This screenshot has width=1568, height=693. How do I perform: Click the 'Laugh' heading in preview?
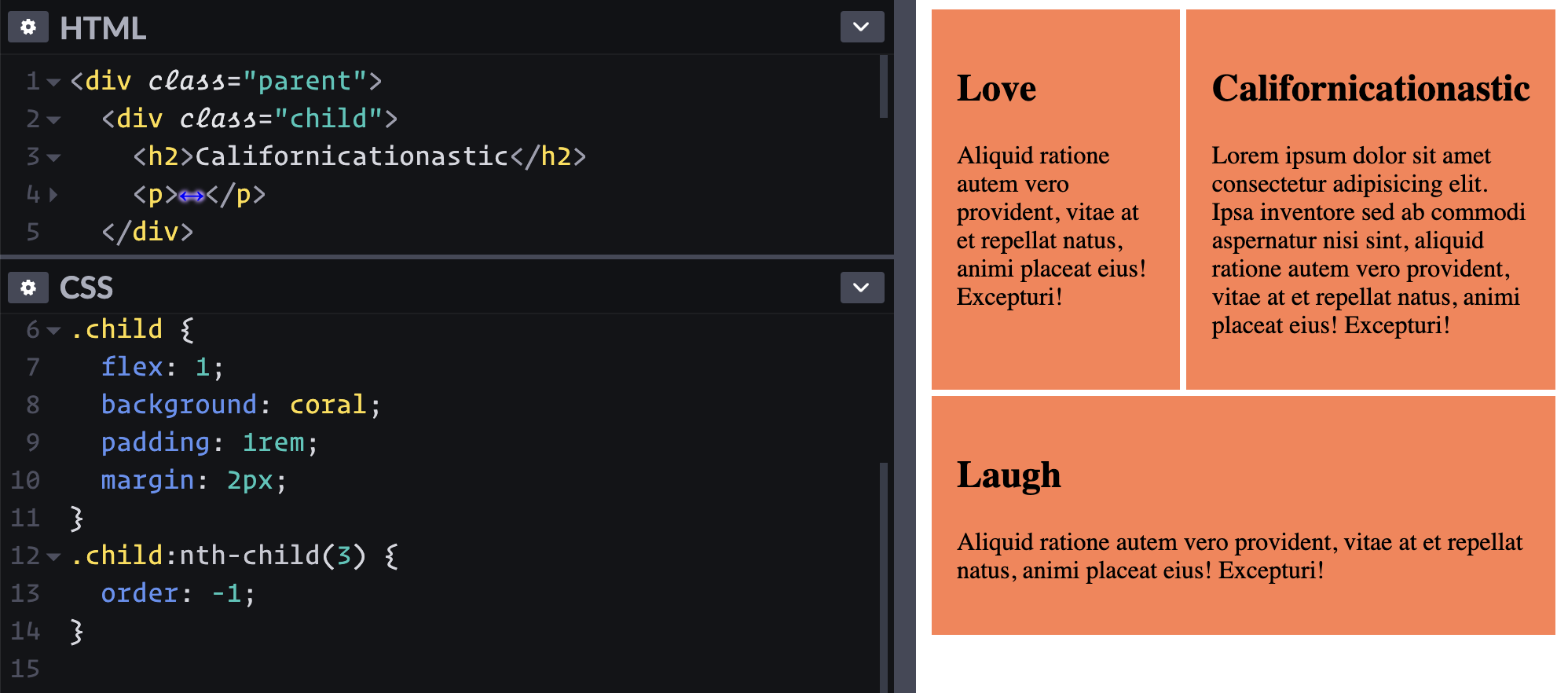coord(1009,475)
